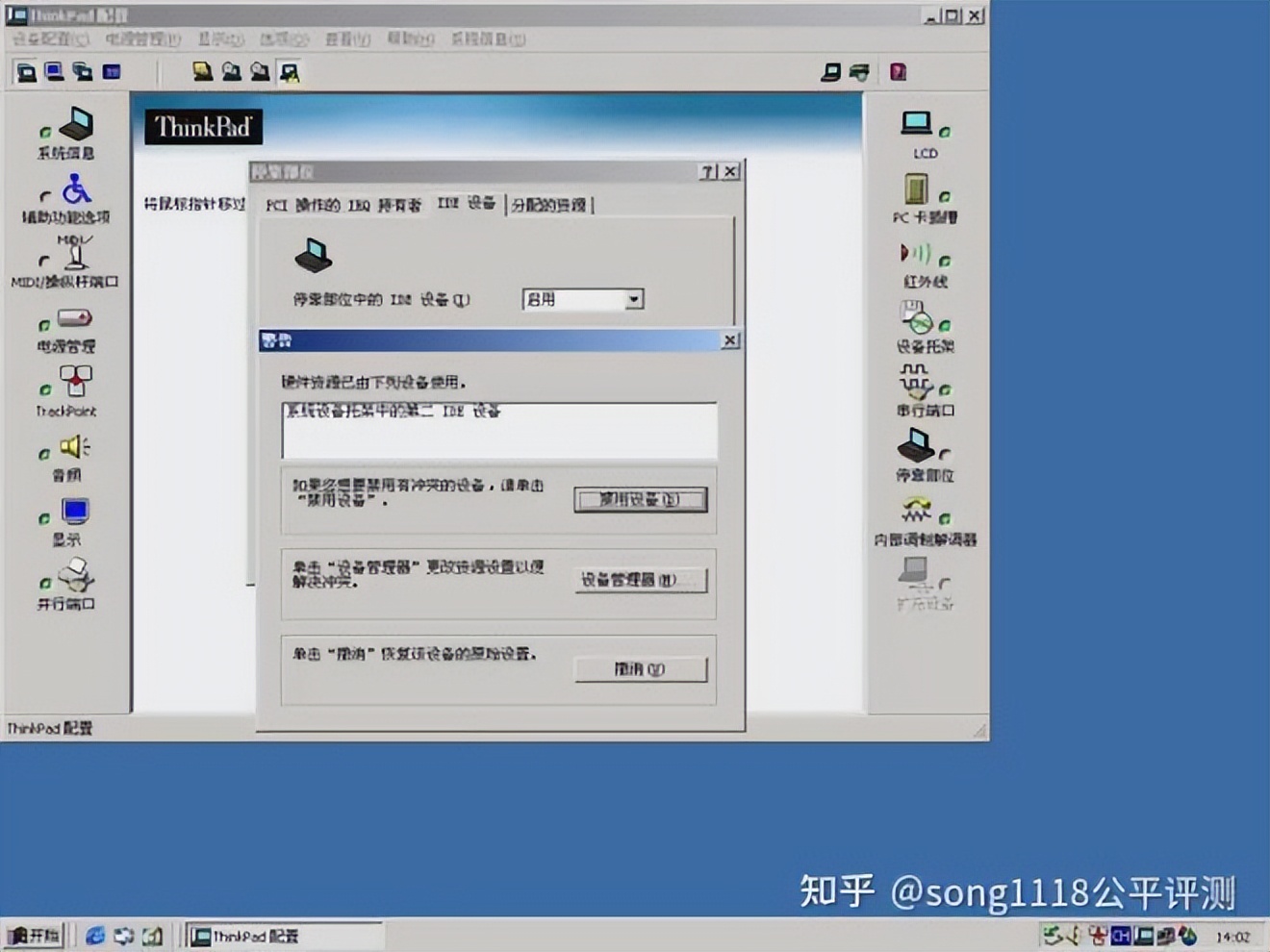Open the 内置调制解调器 (internal modem) icon
The width and height of the screenshot is (1270, 952).
point(916,508)
